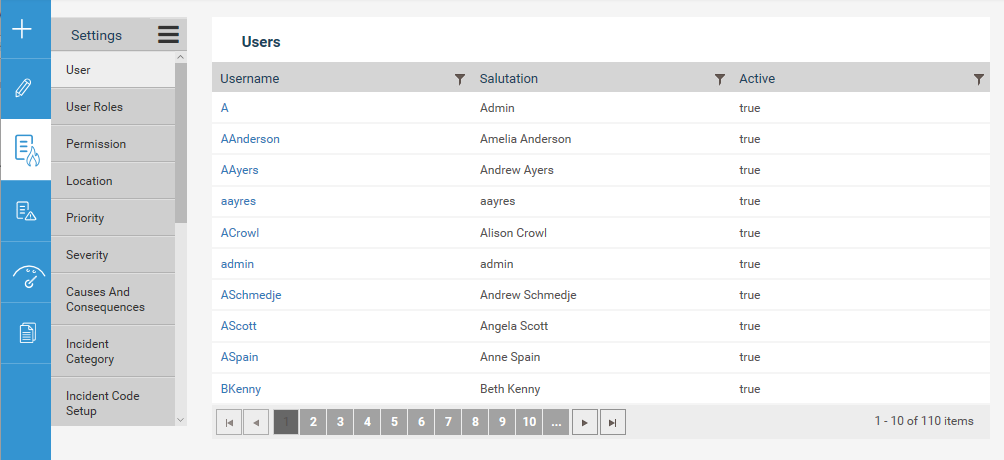Image resolution: width=1004 pixels, height=460 pixels.
Task: Select the incident report flame icon
Action: coord(26,149)
